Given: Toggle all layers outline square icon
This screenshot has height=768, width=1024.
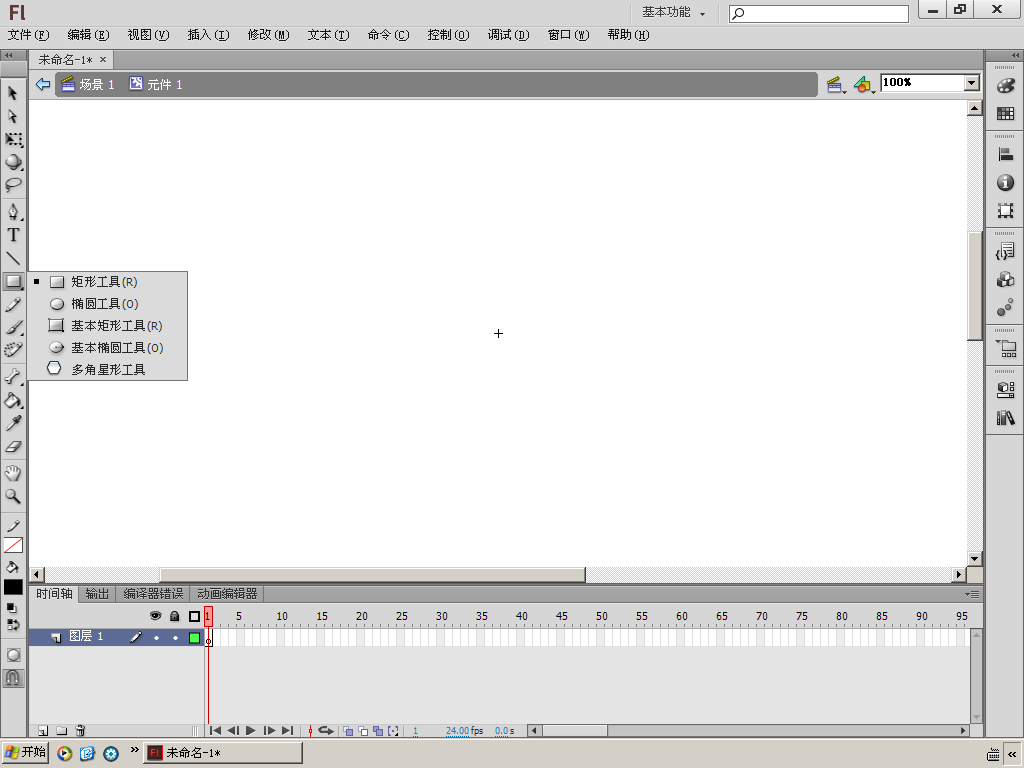Looking at the screenshot, I should coord(194,616).
